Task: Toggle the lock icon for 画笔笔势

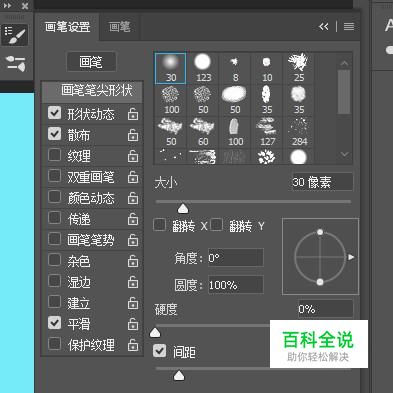Action: (133, 240)
